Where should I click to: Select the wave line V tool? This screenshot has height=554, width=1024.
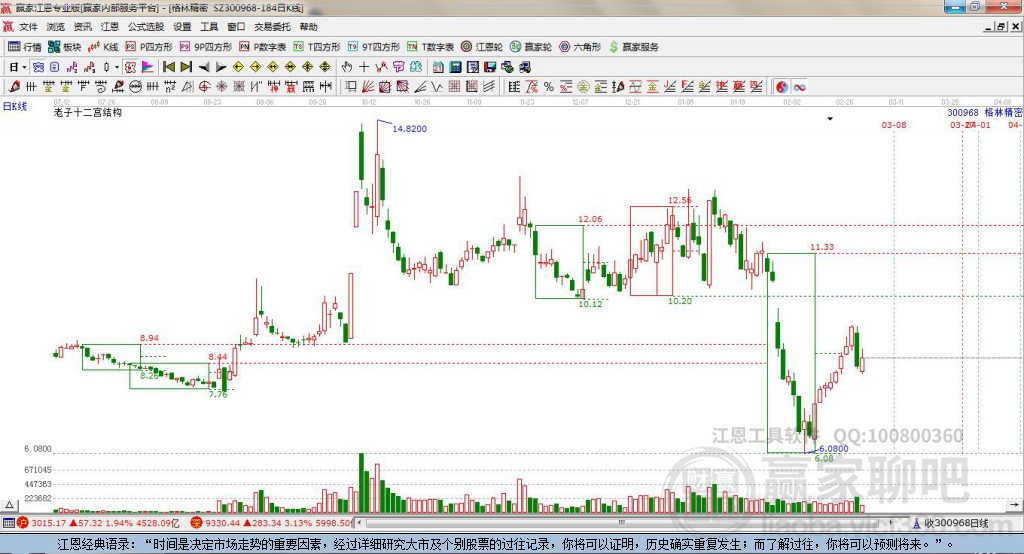click(437, 86)
